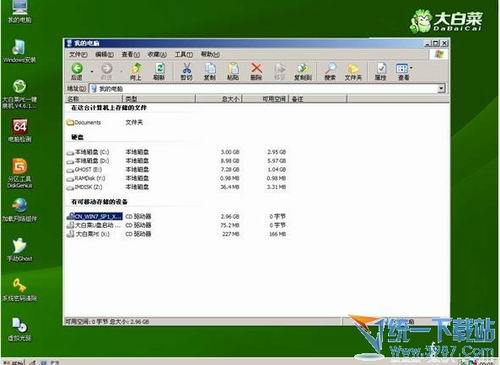Click the Cut scissors icon (剪切)
The width and height of the screenshot is (500, 365).
point(187,71)
